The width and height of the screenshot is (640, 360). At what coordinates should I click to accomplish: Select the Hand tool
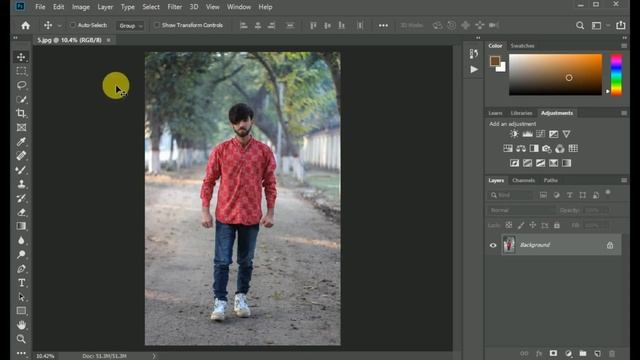click(x=21, y=325)
